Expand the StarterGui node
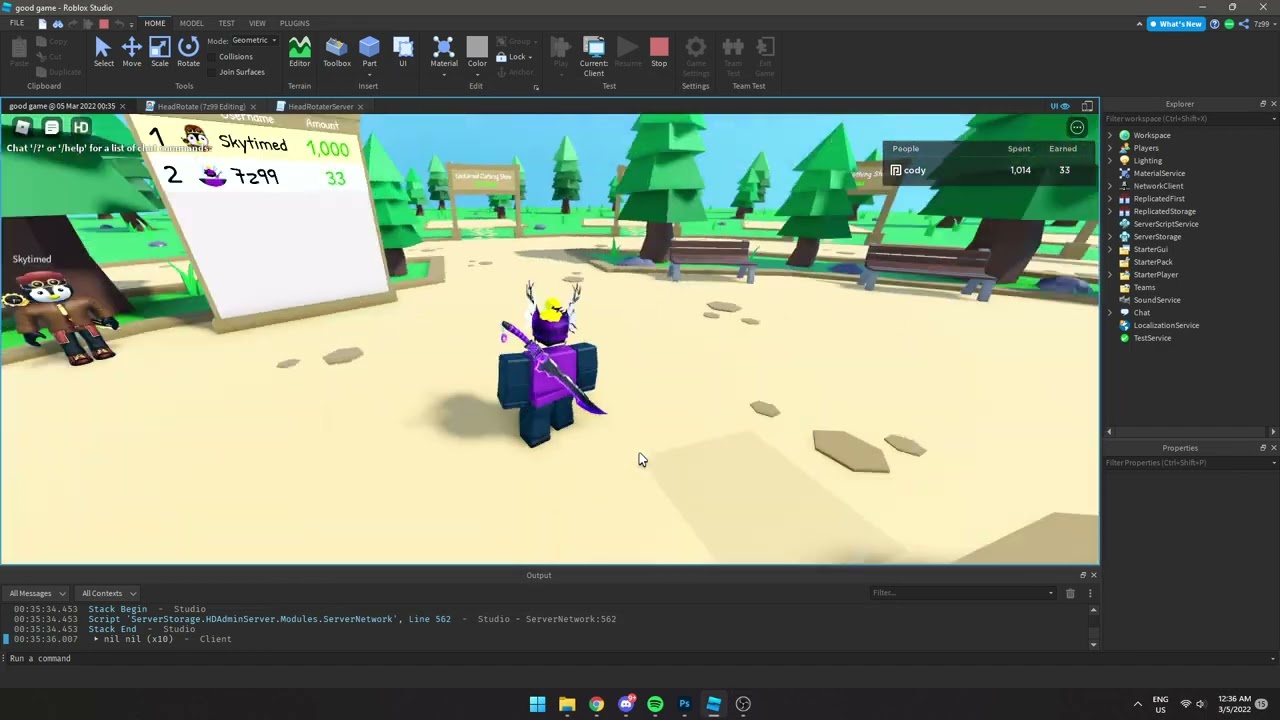Image resolution: width=1280 pixels, height=720 pixels. point(1110,249)
